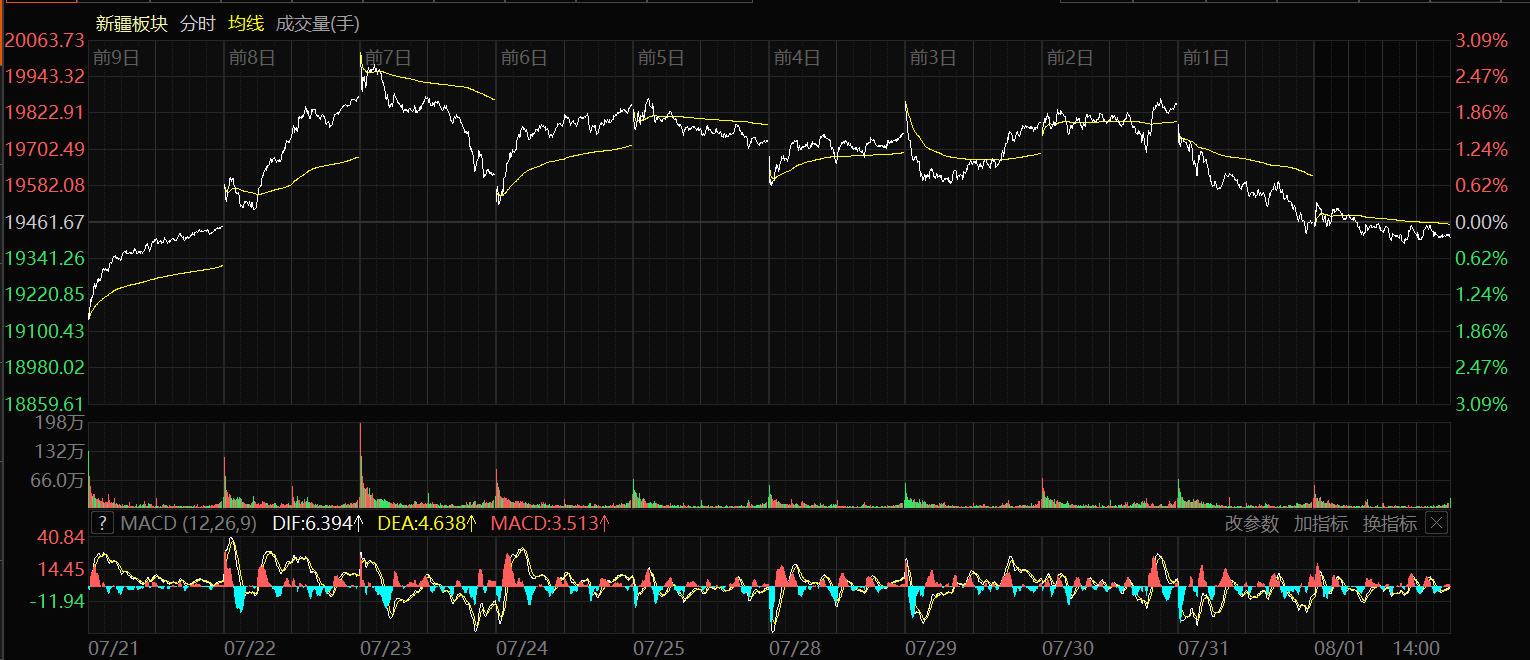Click the 19582.08 price axis label
1530x660 pixels.
[x=44, y=185]
